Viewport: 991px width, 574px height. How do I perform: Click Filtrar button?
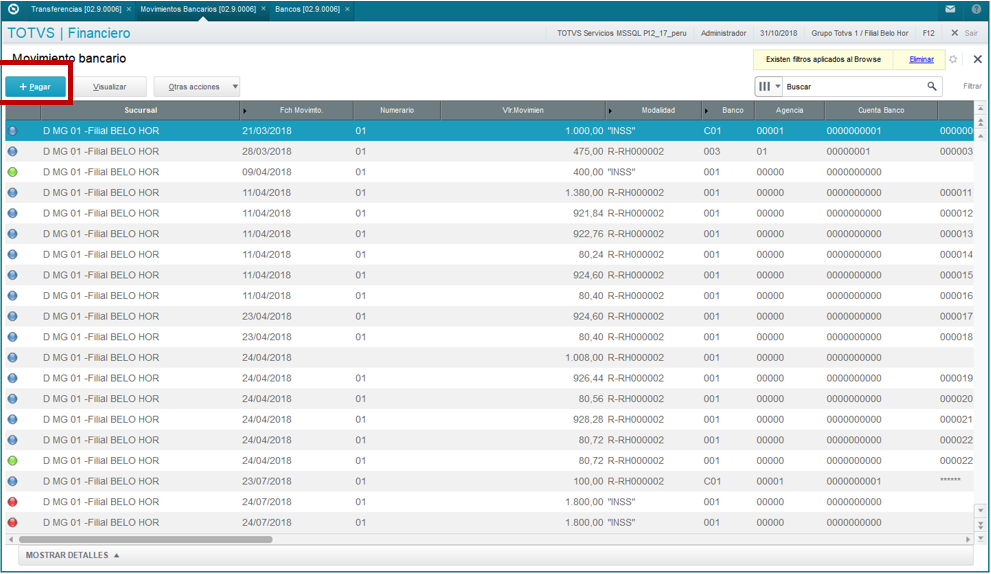tap(972, 87)
